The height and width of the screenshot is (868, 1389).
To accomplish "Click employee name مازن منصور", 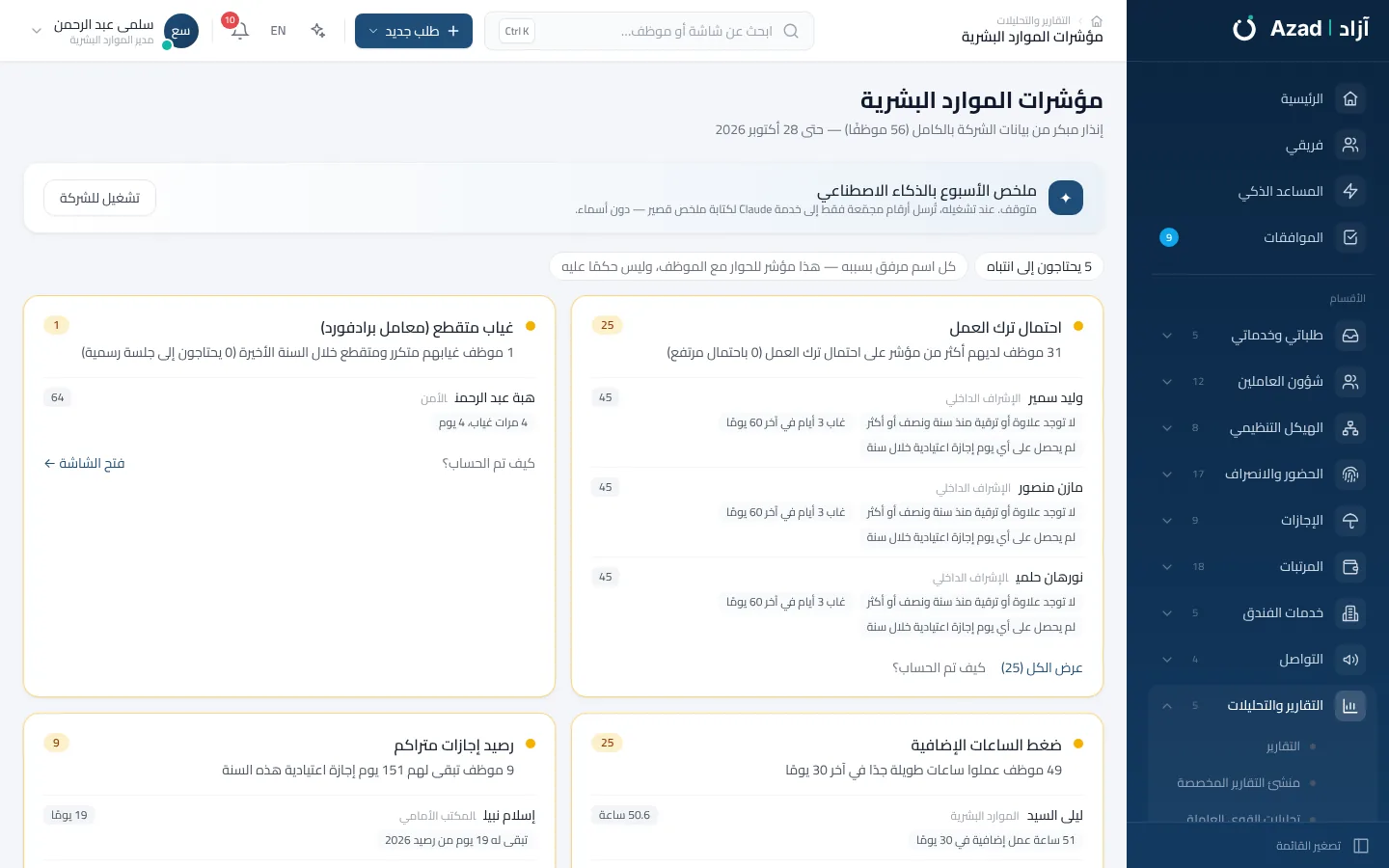I will [x=1050, y=487].
